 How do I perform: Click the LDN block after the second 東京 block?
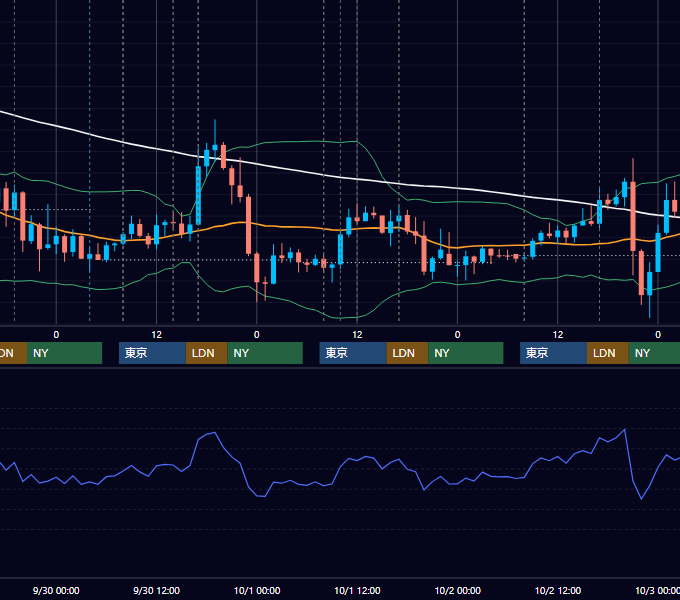(x=407, y=353)
